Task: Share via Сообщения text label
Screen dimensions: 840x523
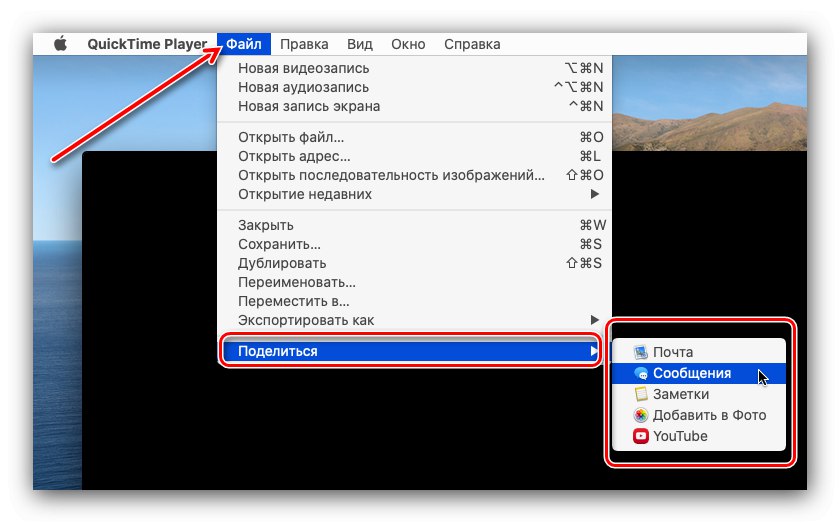Action: pos(692,373)
